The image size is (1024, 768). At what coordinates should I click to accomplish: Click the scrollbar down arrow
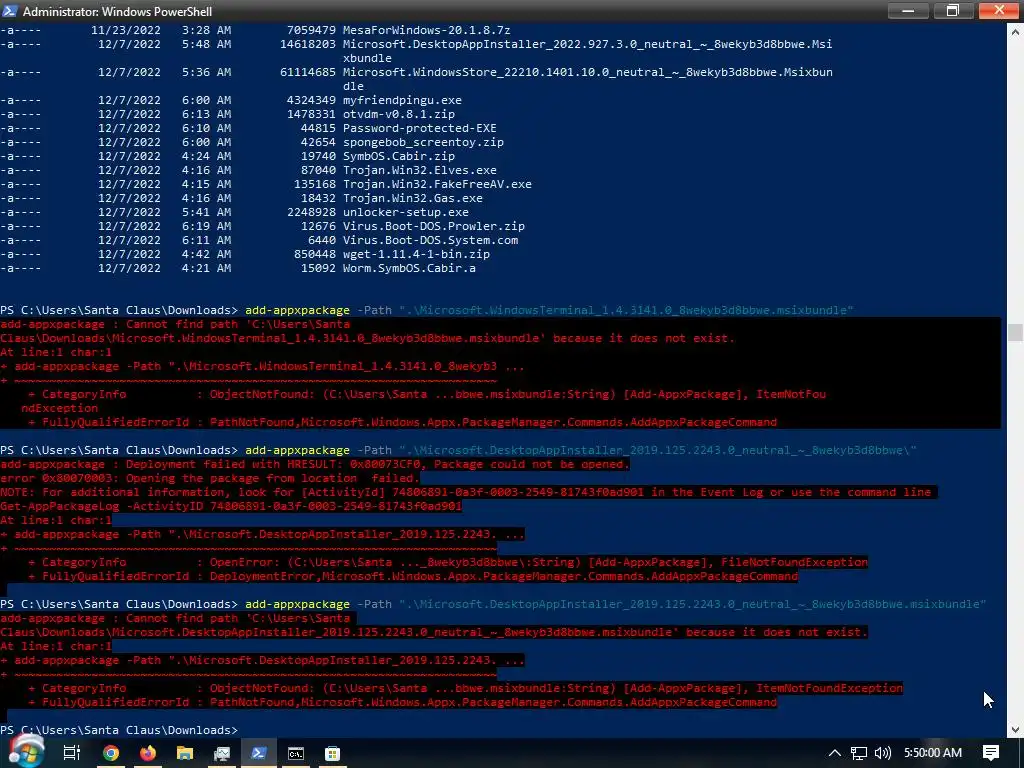point(1016,730)
